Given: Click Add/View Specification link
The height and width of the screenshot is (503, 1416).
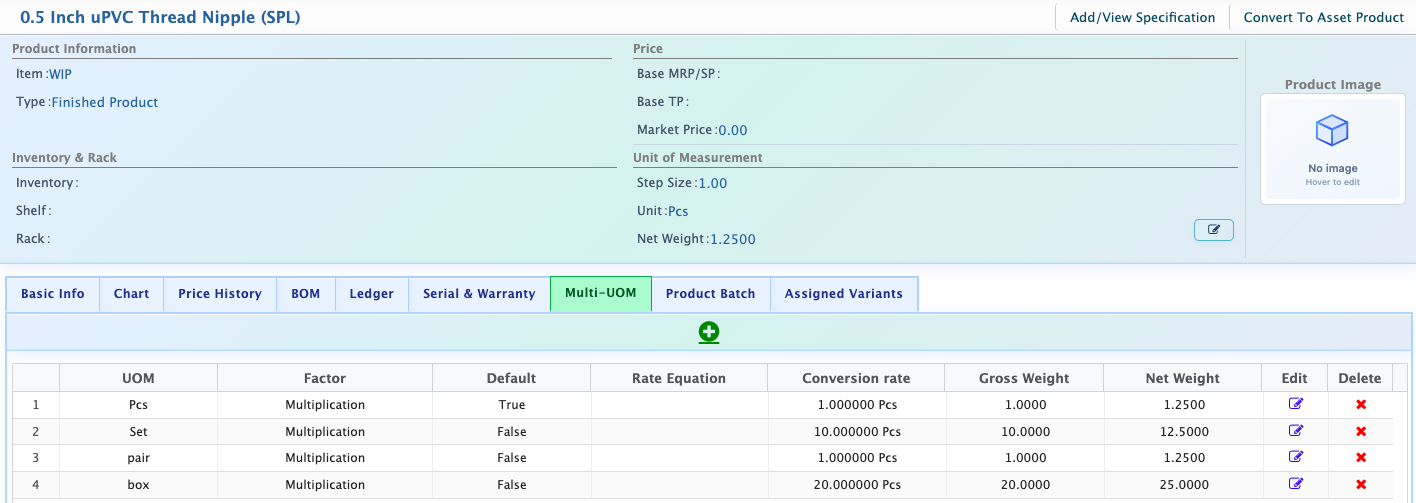Looking at the screenshot, I should pos(1143,17).
